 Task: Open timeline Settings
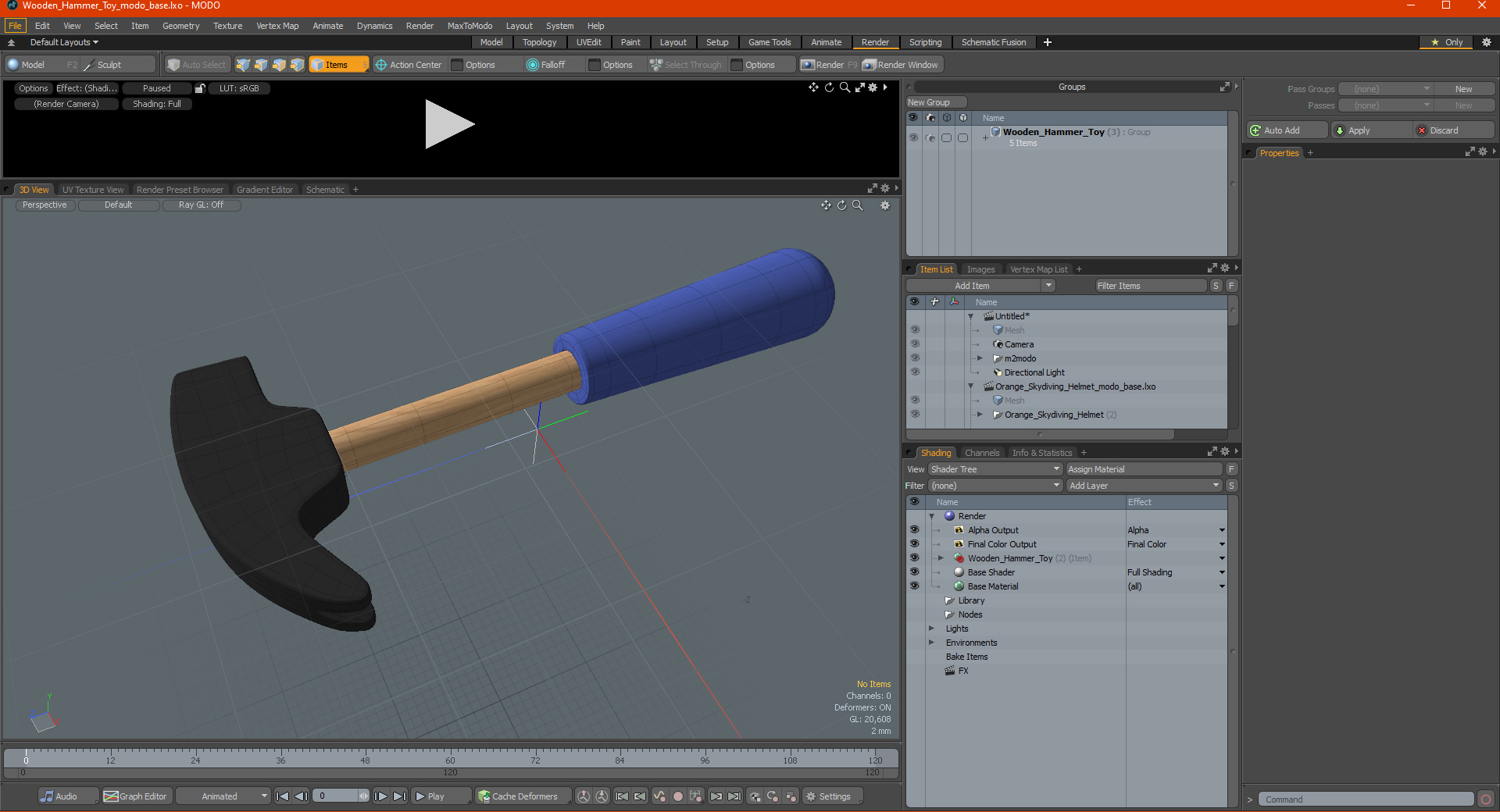833,796
